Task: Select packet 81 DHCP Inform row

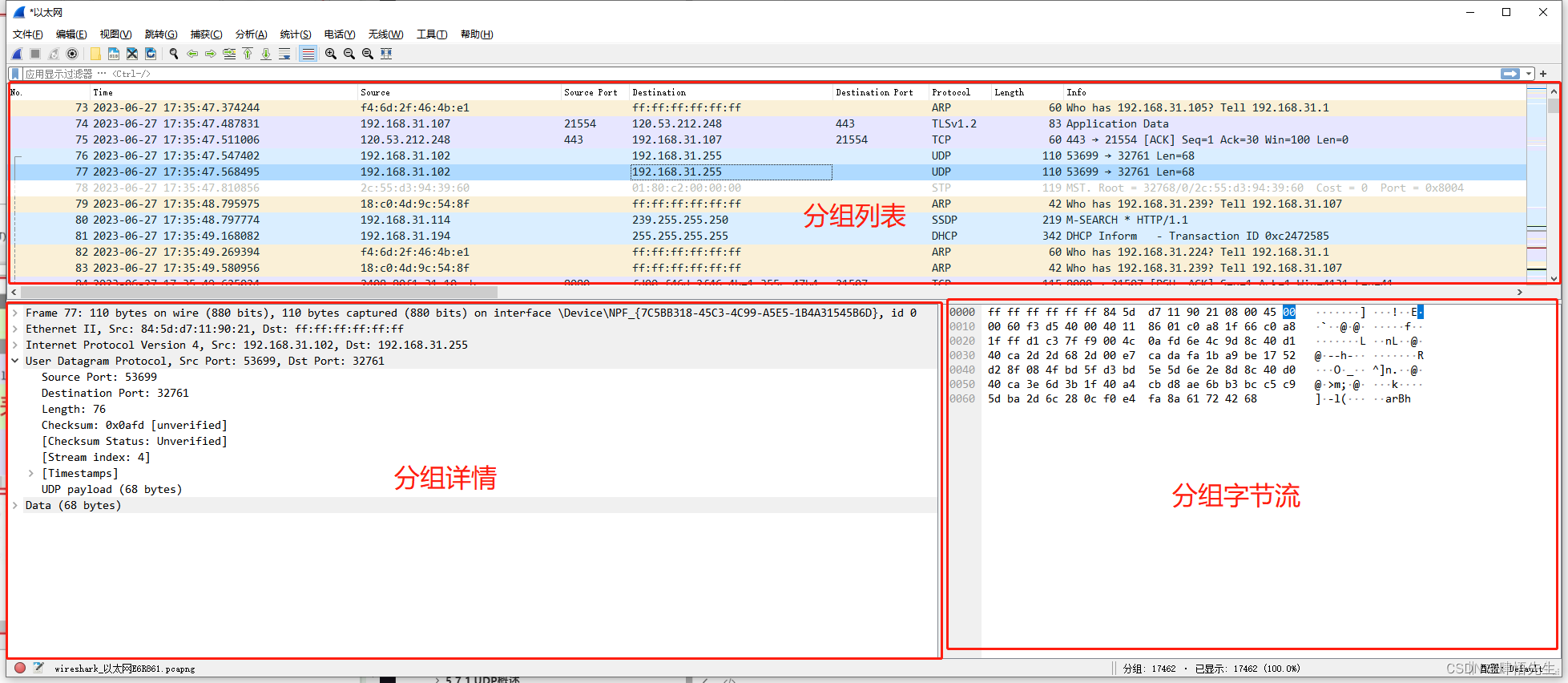Action: tap(768, 236)
